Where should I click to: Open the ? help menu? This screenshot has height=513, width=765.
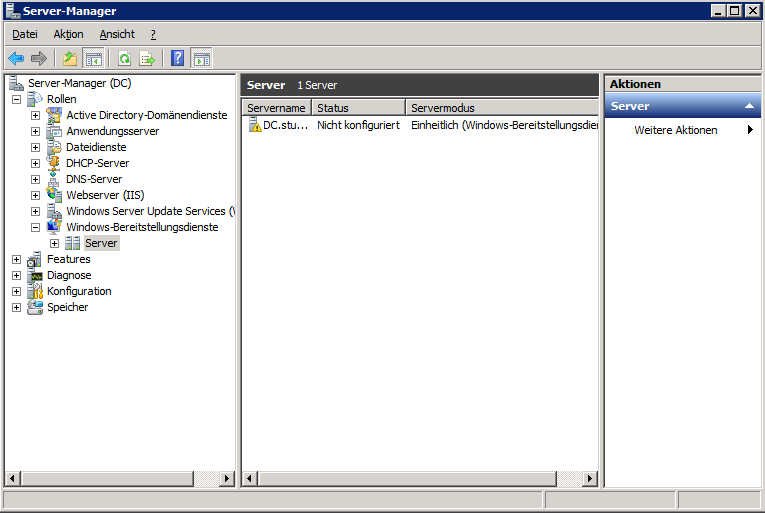pos(153,34)
